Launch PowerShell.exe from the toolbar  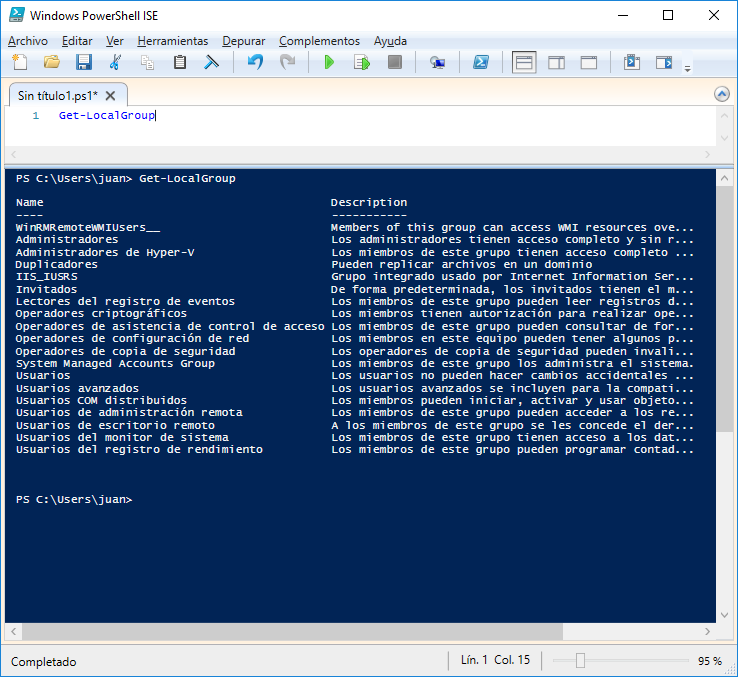pyautogui.click(x=481, y=63)
